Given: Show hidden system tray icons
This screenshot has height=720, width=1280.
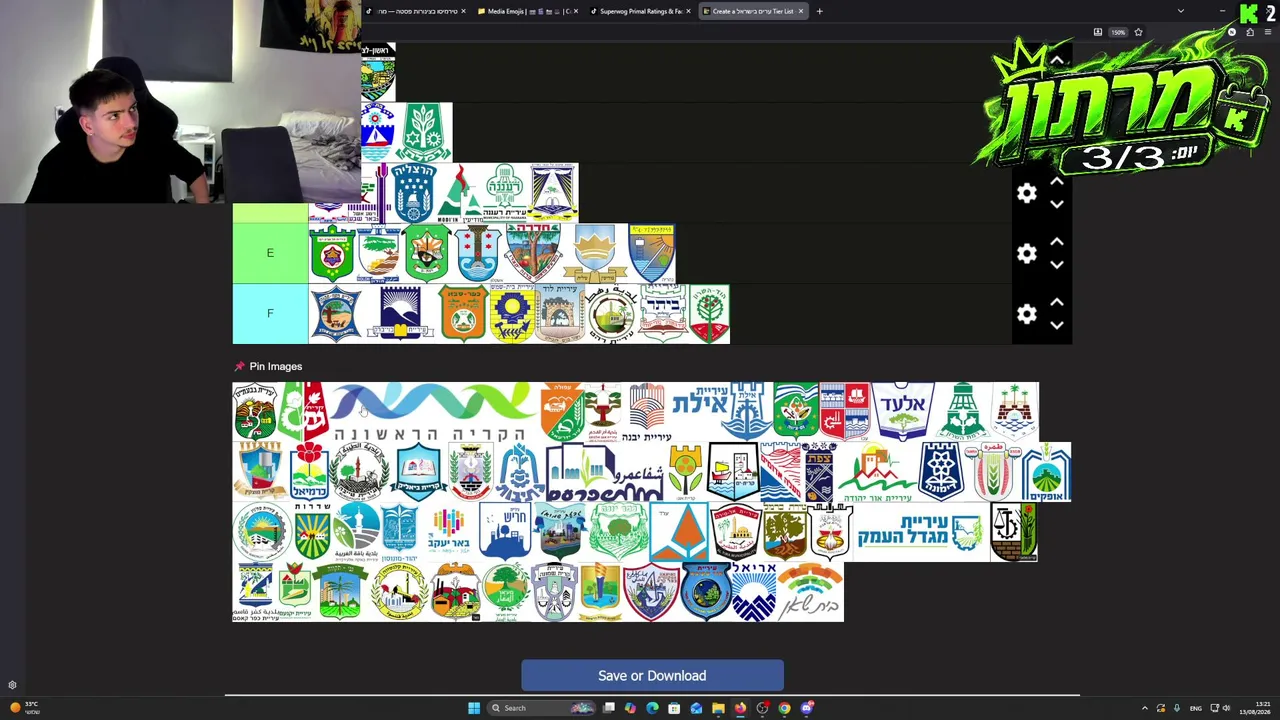Looking at the screenshot, I should click(1145, 708).
